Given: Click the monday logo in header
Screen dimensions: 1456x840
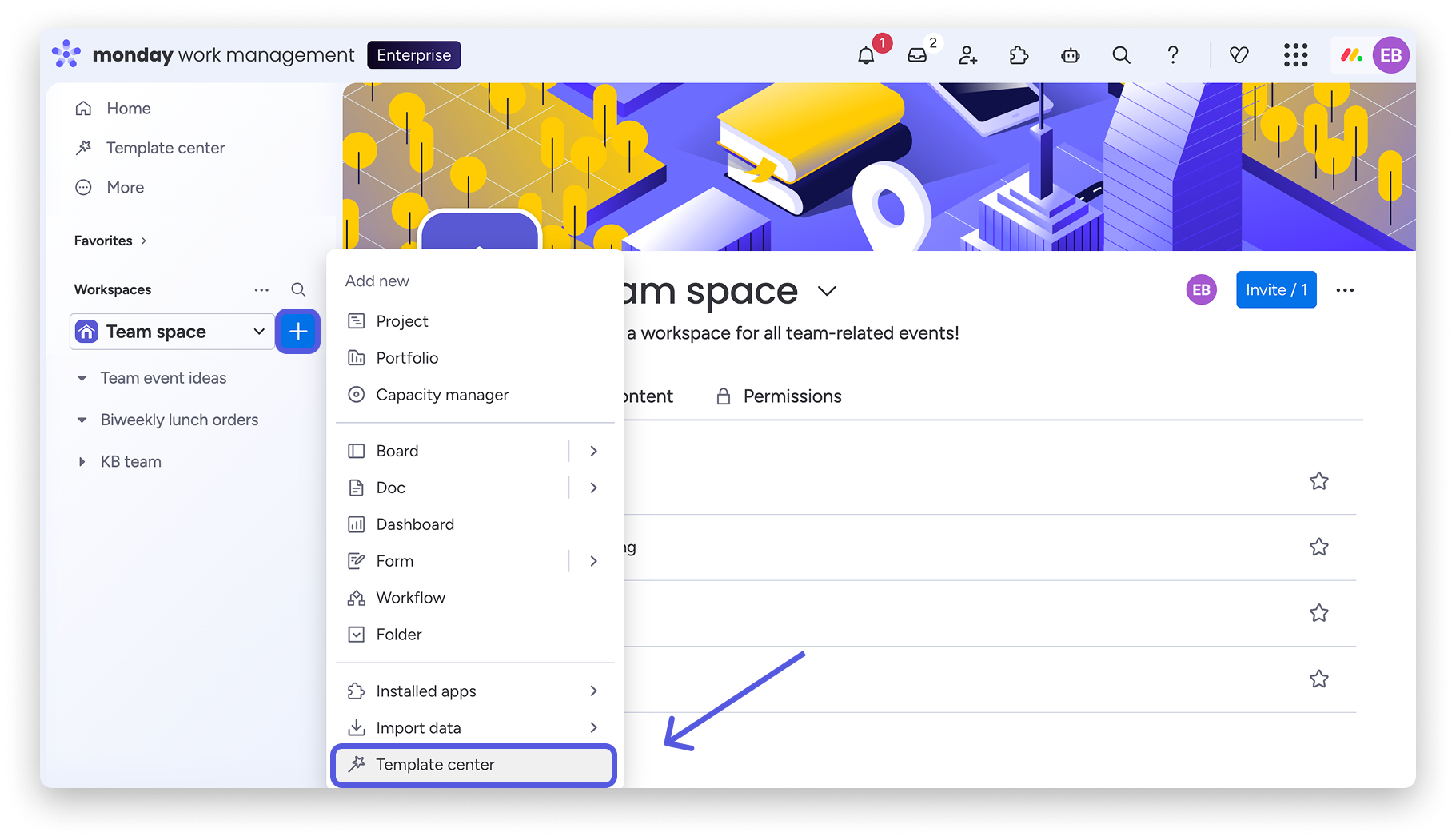Looking at the screenshot, I should click(x=66, y=54).
